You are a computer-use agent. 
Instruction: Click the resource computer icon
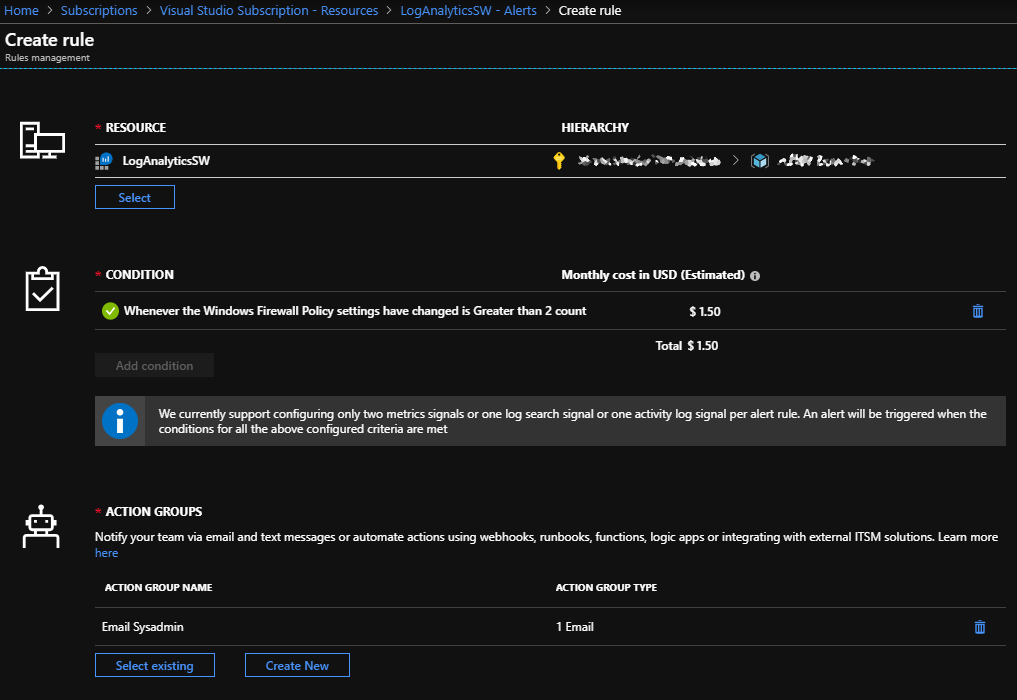(x=42, y=141)
